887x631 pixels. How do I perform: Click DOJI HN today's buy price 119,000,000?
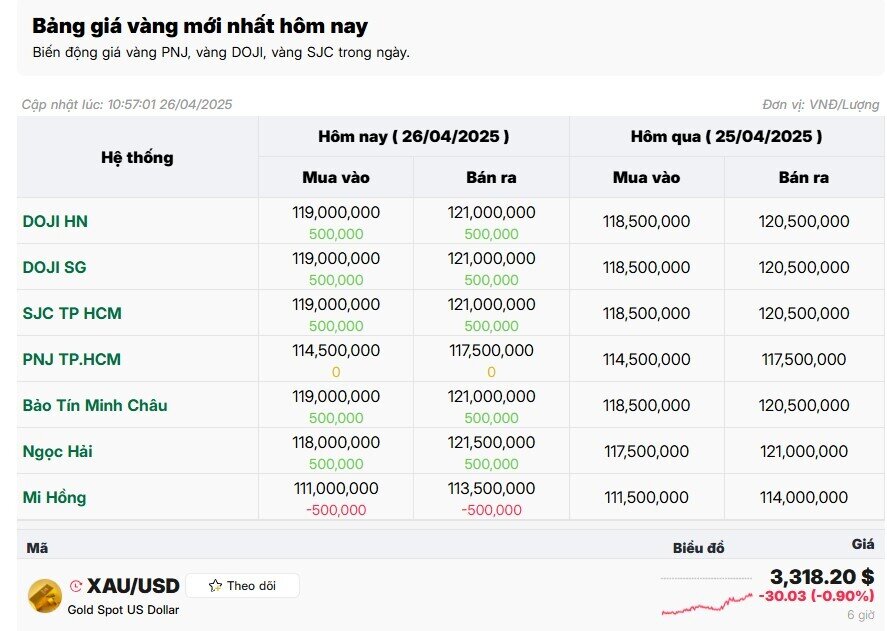pos(336,213)
